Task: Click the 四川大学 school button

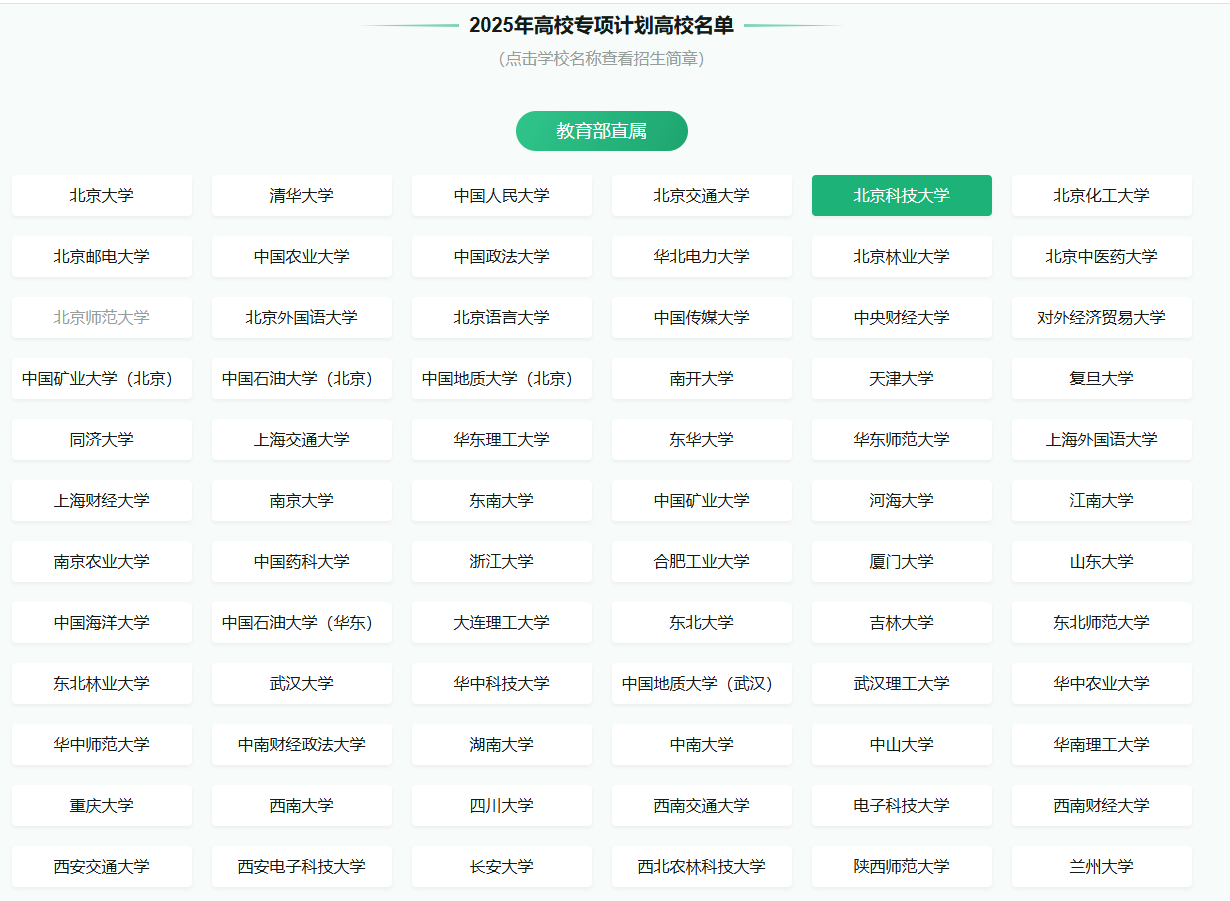Action: tap(501, 806)
